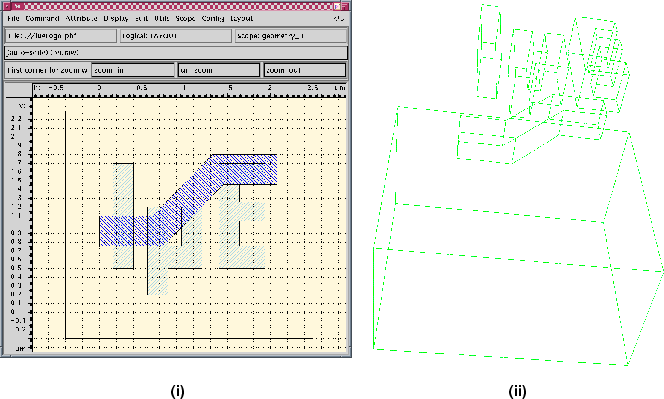
Task: Open the Config menu
Action: click(x=213, y=19)
